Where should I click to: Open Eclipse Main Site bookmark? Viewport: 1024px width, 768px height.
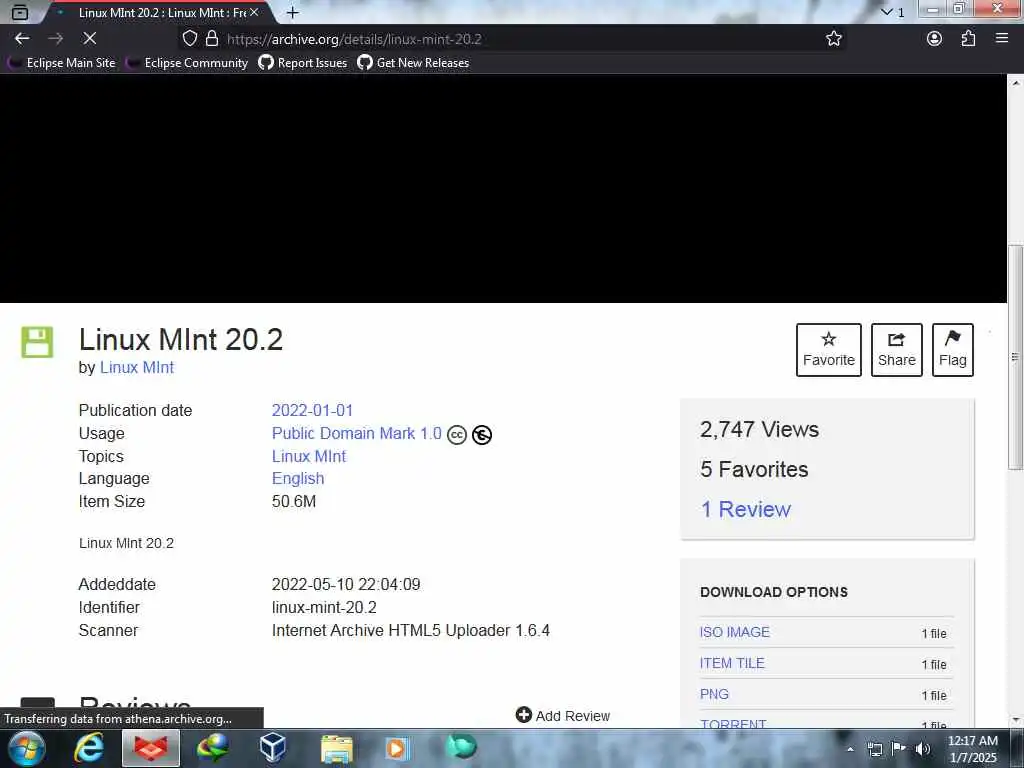click(63, 63)
